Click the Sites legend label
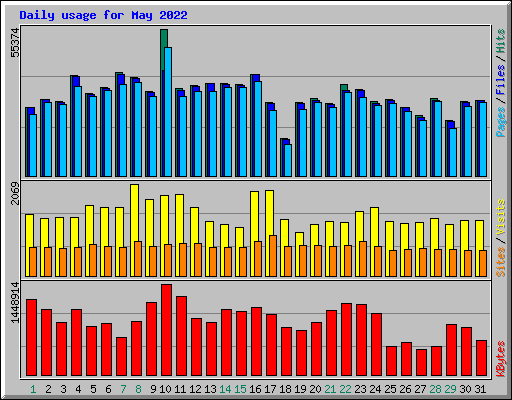 click(x=500, y=262)
